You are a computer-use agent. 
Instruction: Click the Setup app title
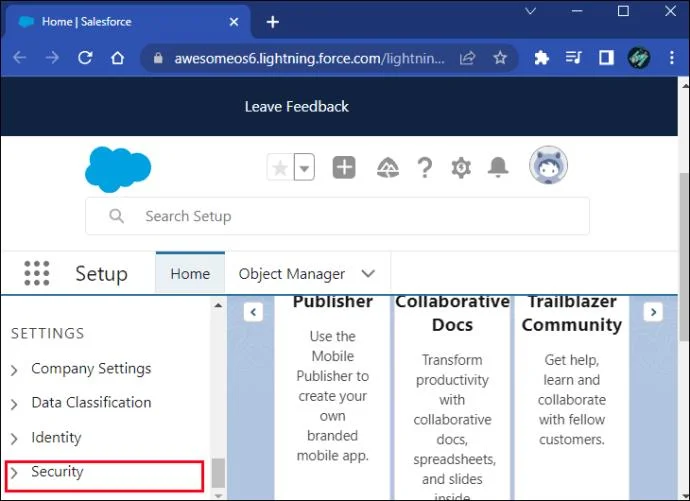tap(102, 274)
